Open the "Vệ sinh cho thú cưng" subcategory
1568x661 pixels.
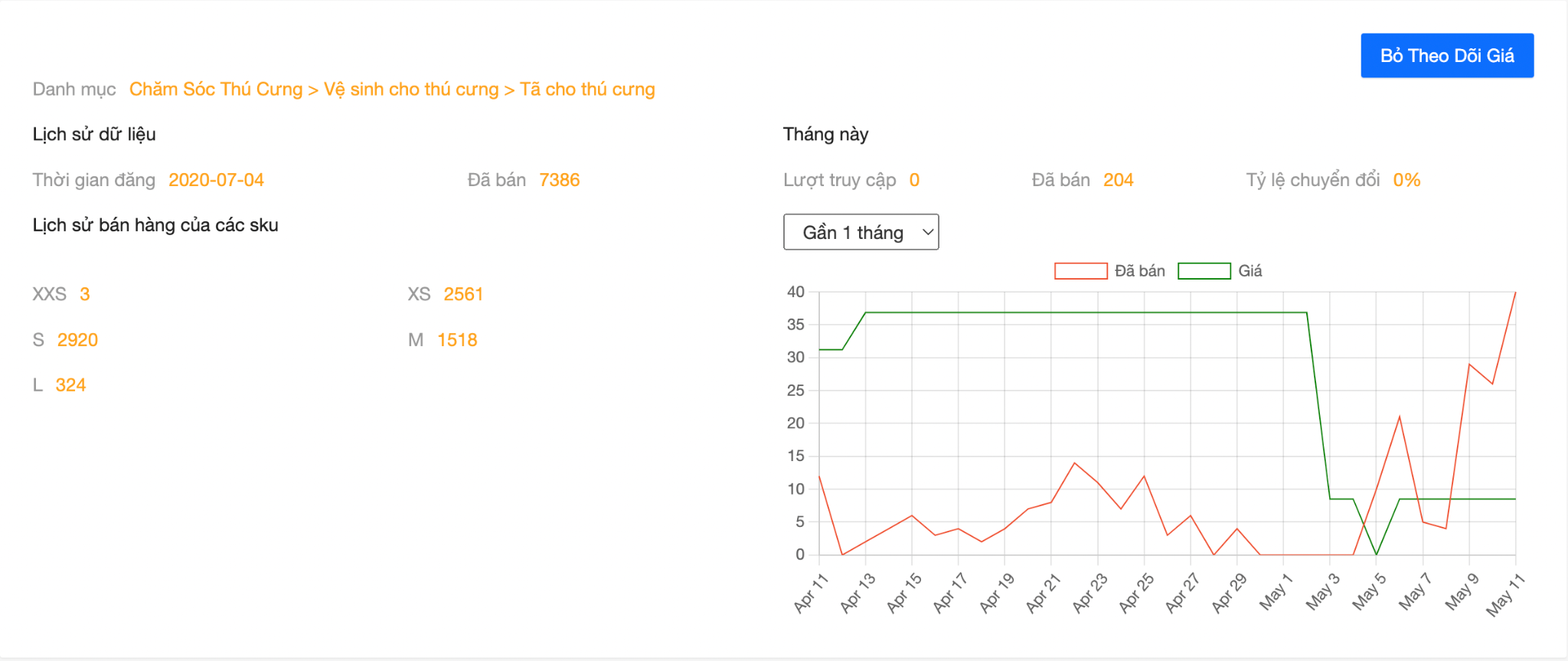(x=410, y=89)
